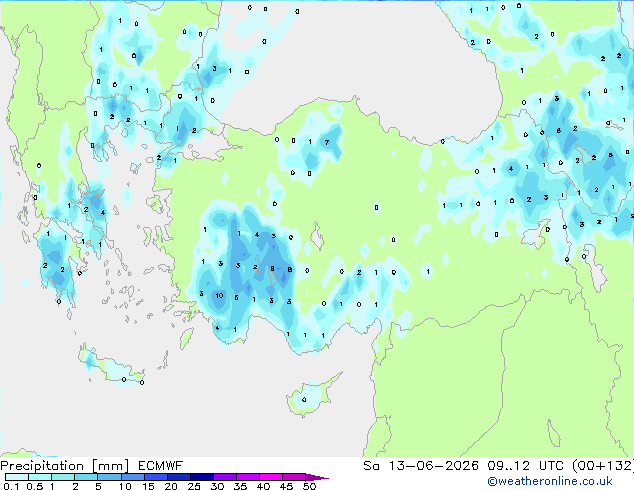This screenshot has width=634, height=490.
Task: Pick the legend swatch between 5 and 10
Action: [x=109, y=477]
